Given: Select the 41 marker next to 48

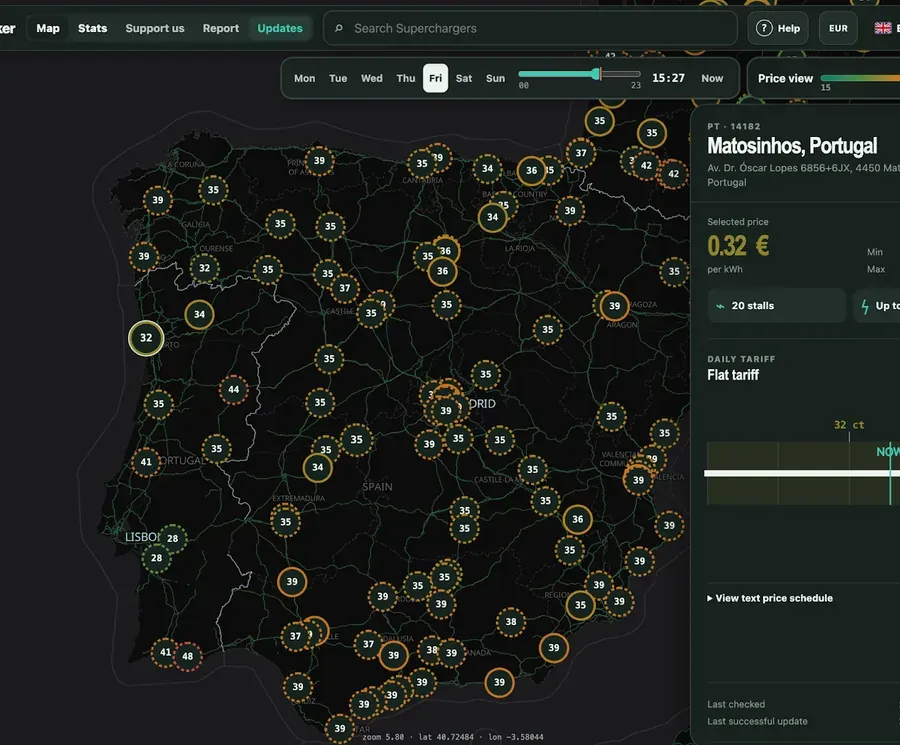Looking at the screenshot, I should [x=165, y=652].
